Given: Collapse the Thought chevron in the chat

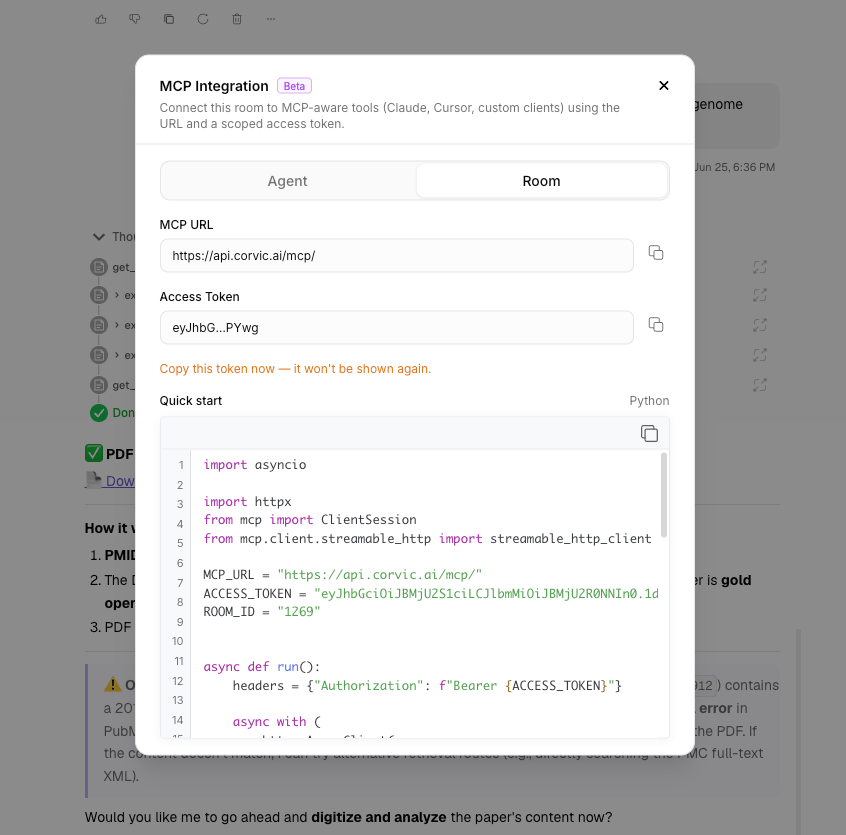Looking at the screenshot, I should (x=99, y=237).
